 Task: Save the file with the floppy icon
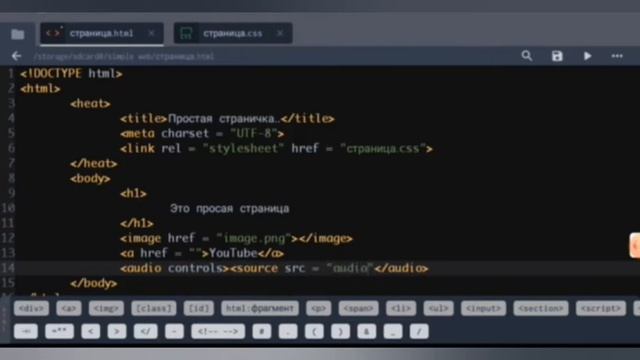click(x=557, y=56)
